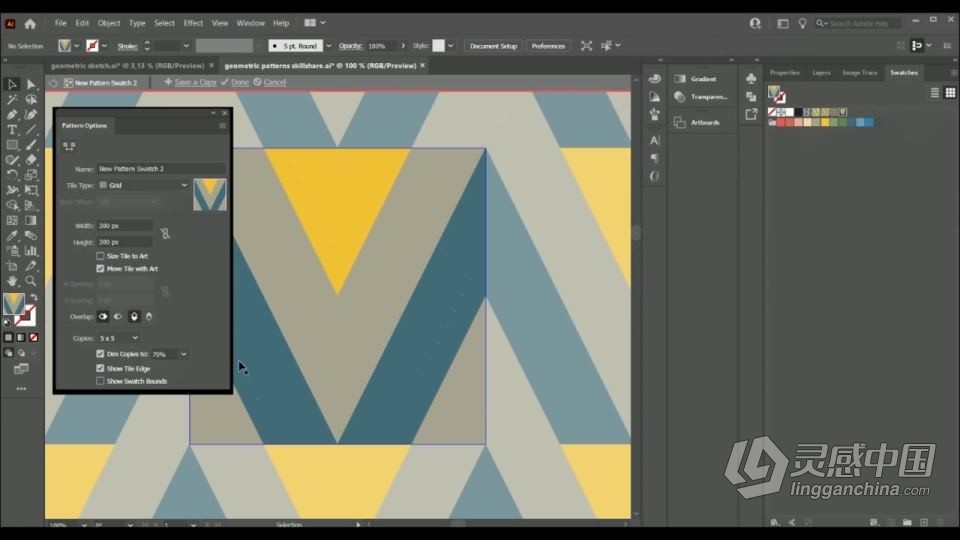This screenshot has width=960, height=540.
Task: Toggle Dim Copies to checkbox
Action: pos(100,354)
